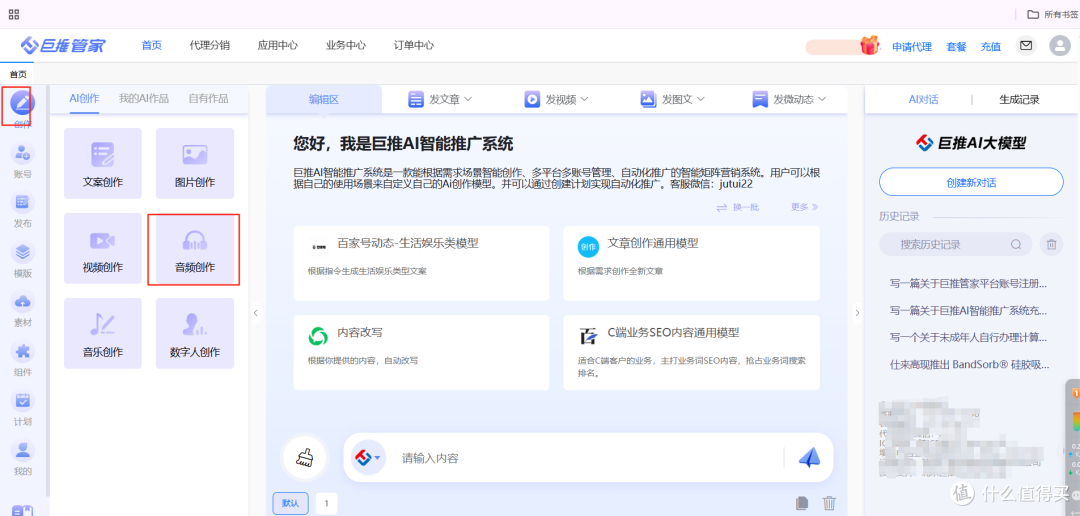Click the gift box icon in header
Image resolution: width=1080 pixels, height=516 pixels.
tap(870, 45)
